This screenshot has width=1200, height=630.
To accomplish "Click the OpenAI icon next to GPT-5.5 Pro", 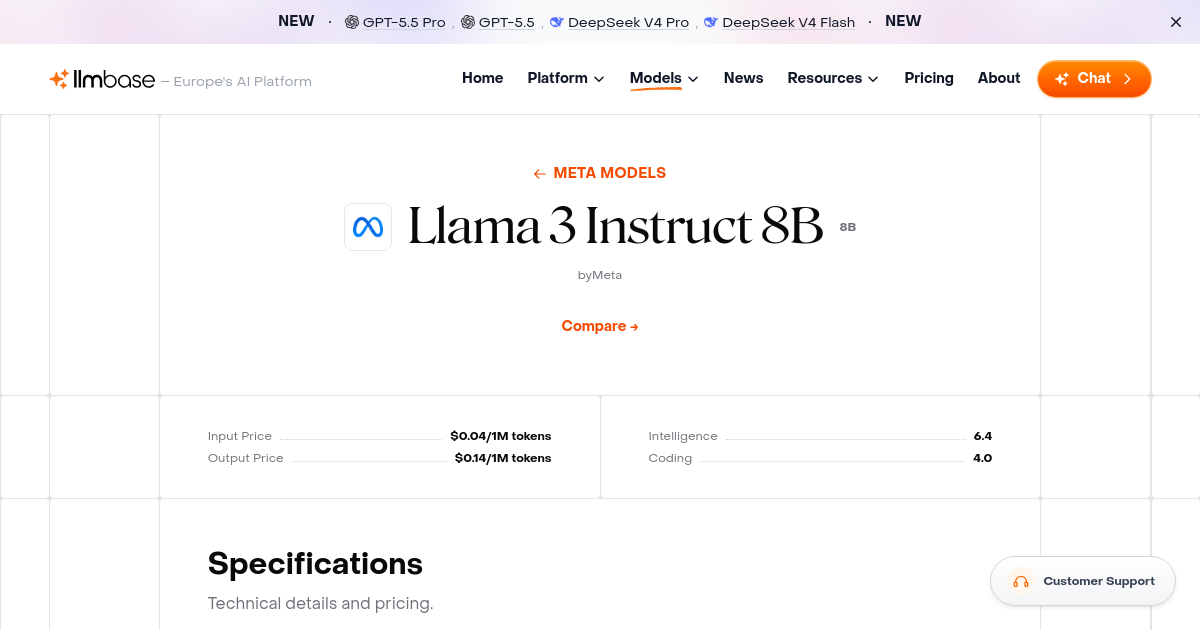I will [351, 21].
